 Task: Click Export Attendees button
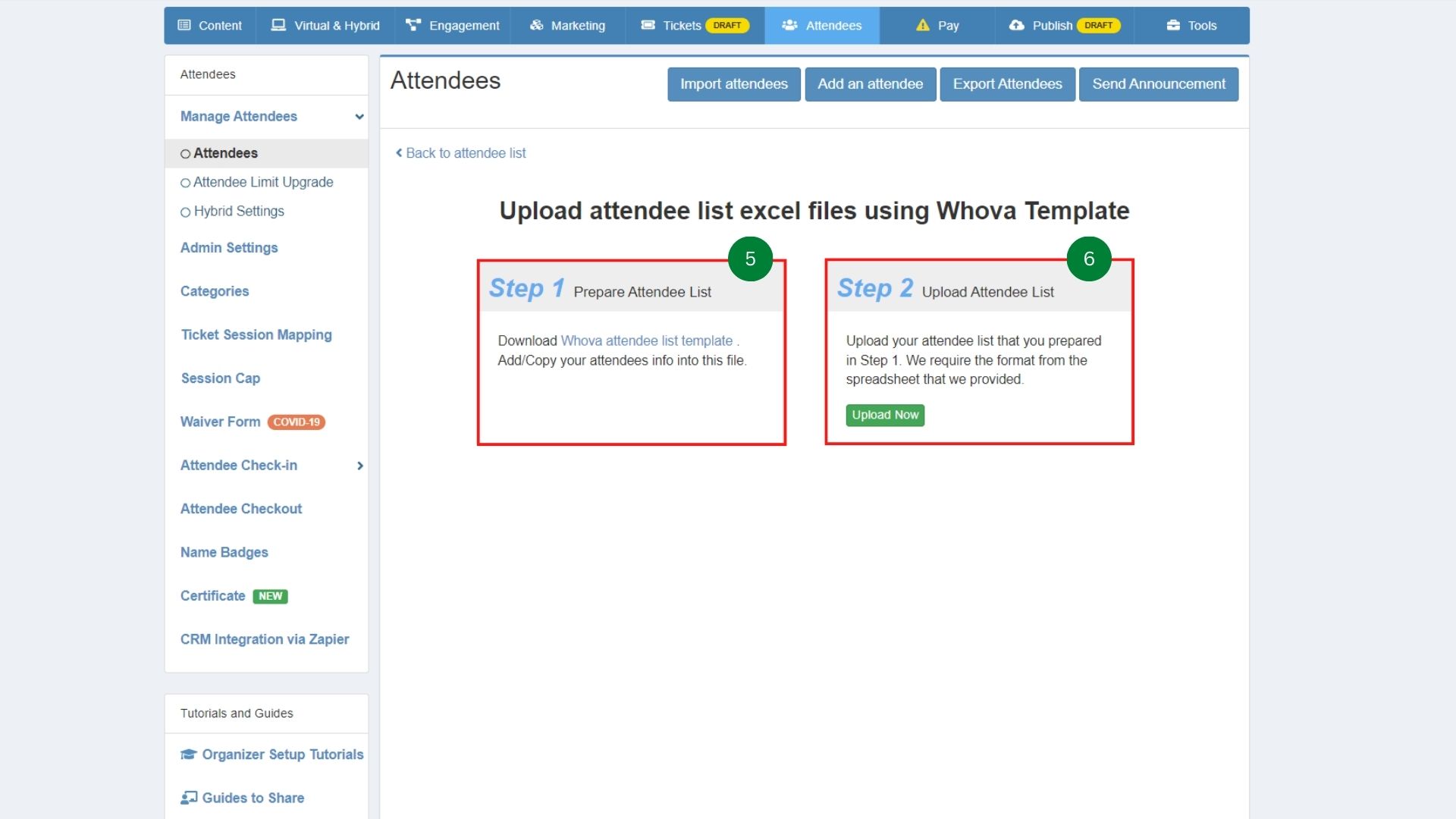pyautogui.click(x=1007, y=84)
